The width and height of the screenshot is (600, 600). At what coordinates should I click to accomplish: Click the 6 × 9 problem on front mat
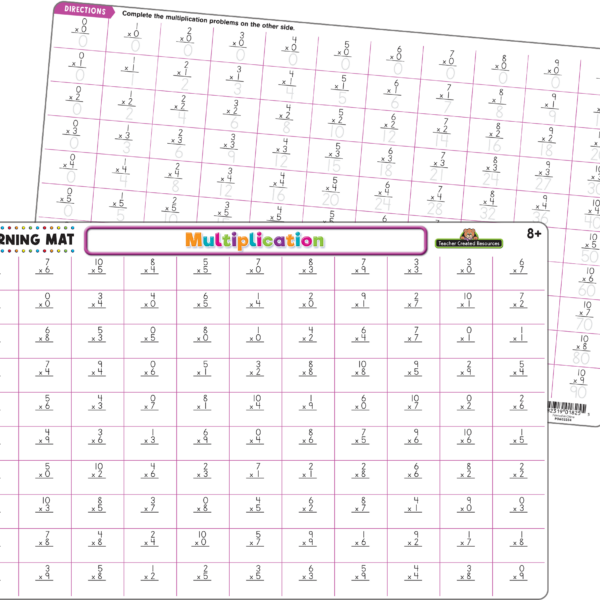[203, 437]
